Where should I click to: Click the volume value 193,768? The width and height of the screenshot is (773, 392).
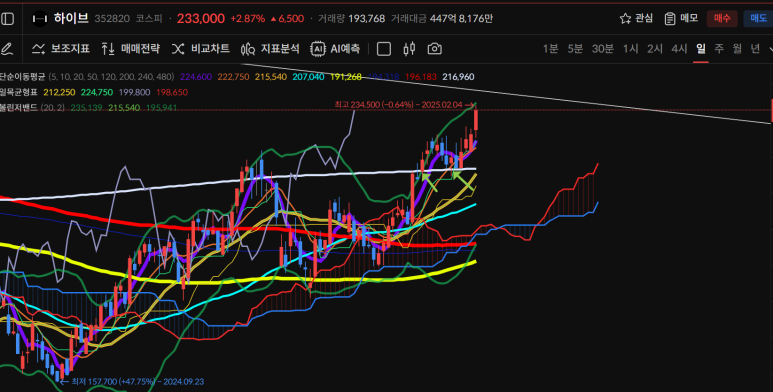click(366, 19)
